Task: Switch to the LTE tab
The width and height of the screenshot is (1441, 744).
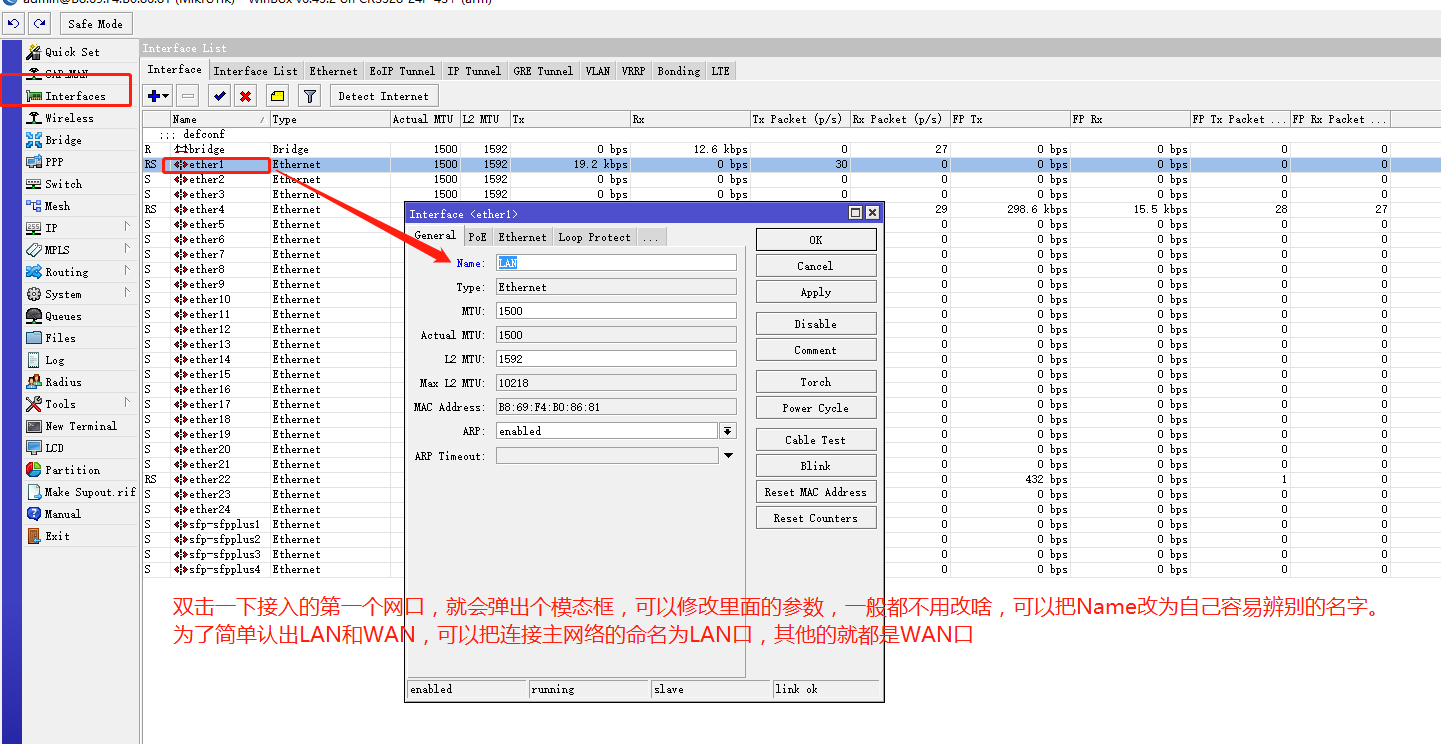Action: coord(721,71)
